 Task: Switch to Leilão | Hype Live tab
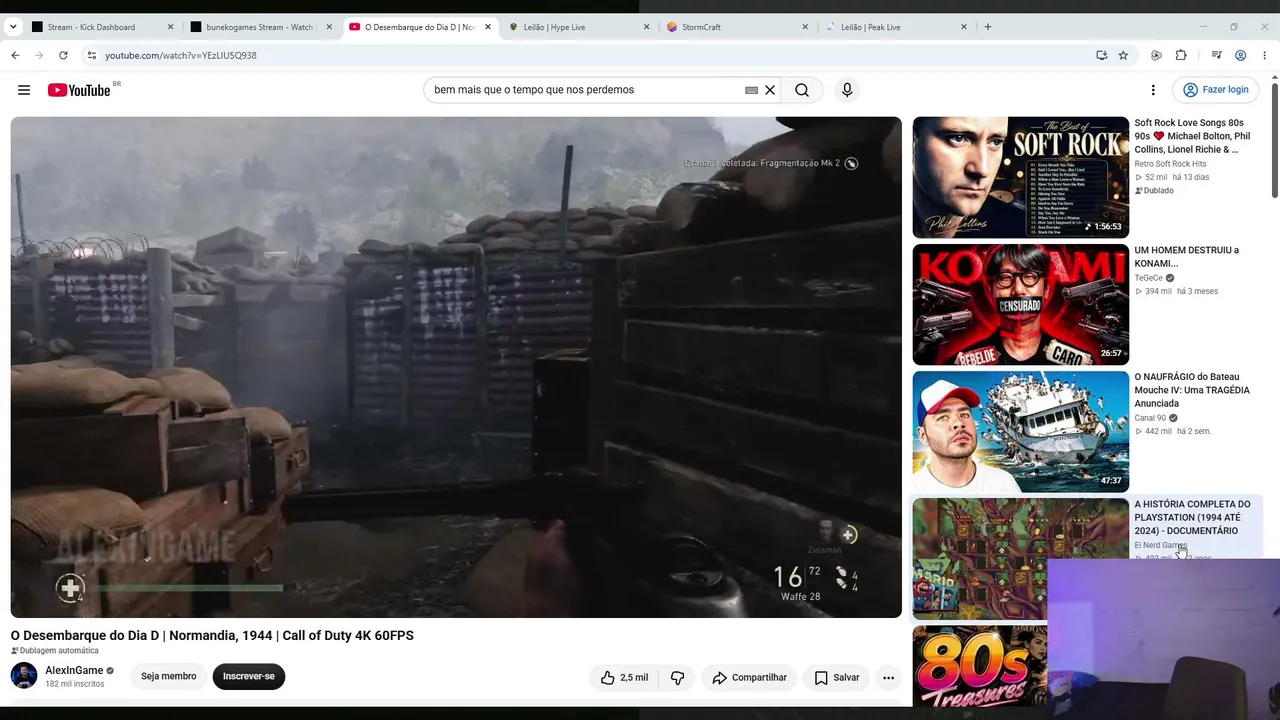click(578, 27)
